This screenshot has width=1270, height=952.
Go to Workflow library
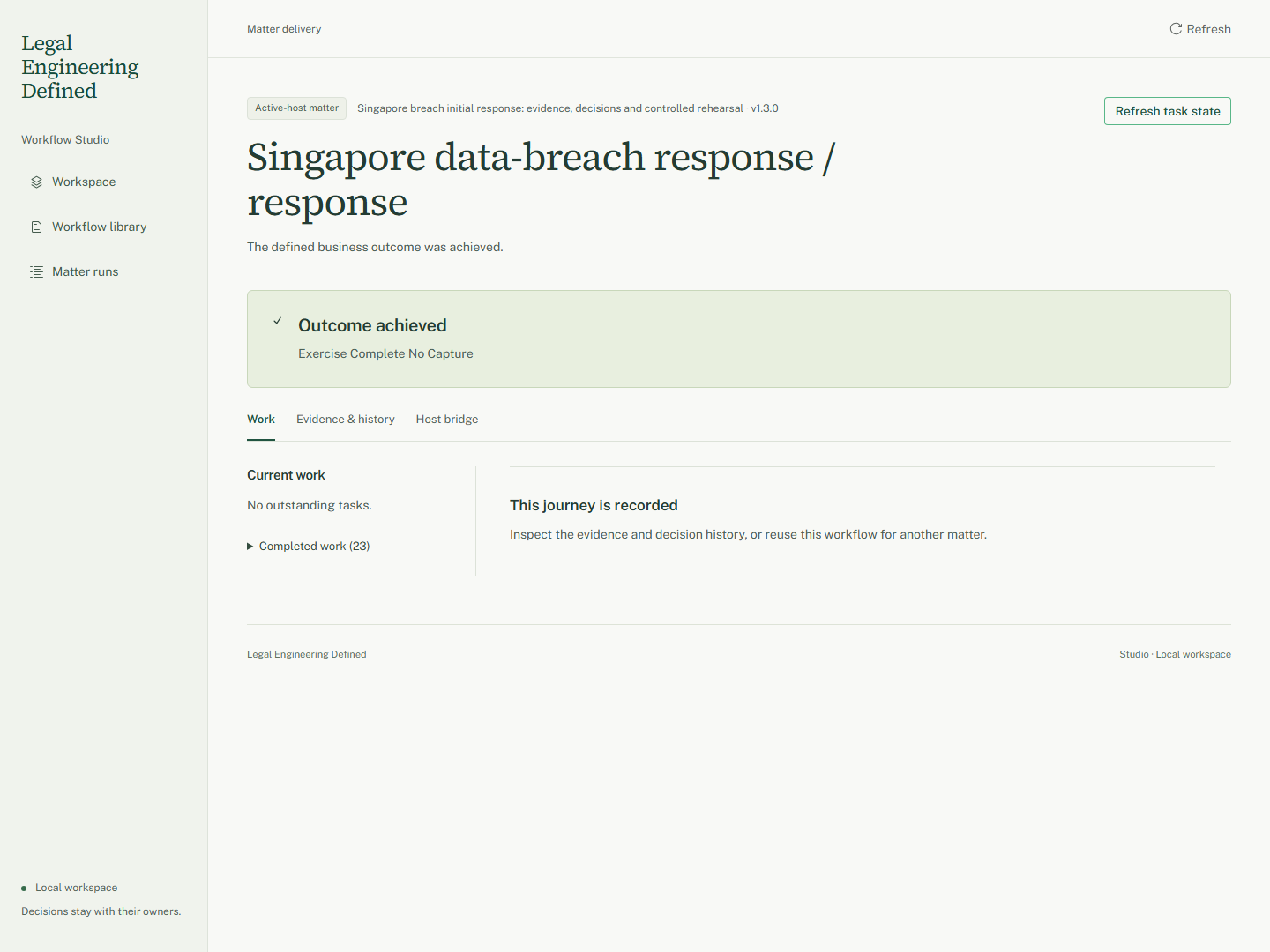tap(99, 227)
